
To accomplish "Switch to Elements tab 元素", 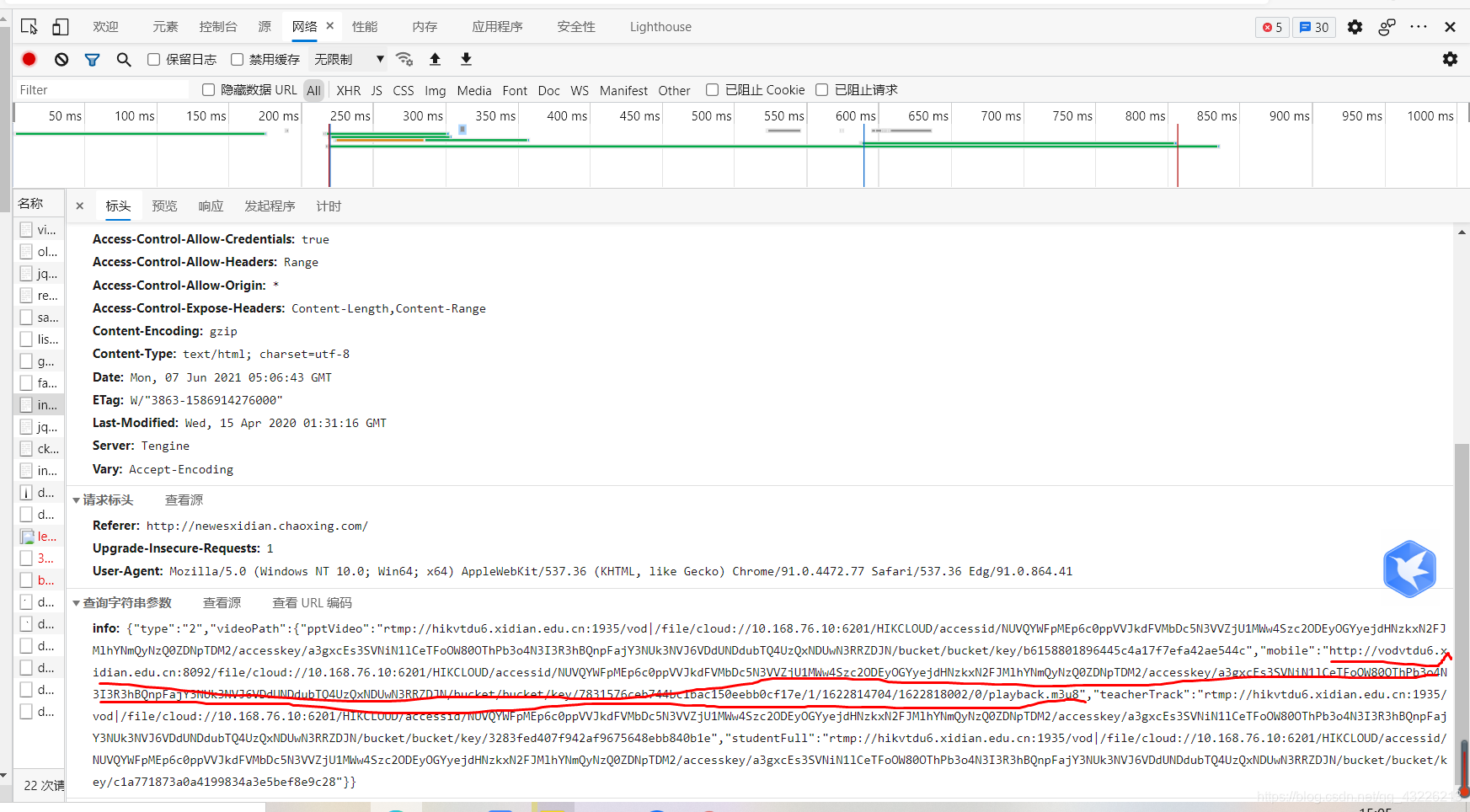I will click(x=165, y=27).
